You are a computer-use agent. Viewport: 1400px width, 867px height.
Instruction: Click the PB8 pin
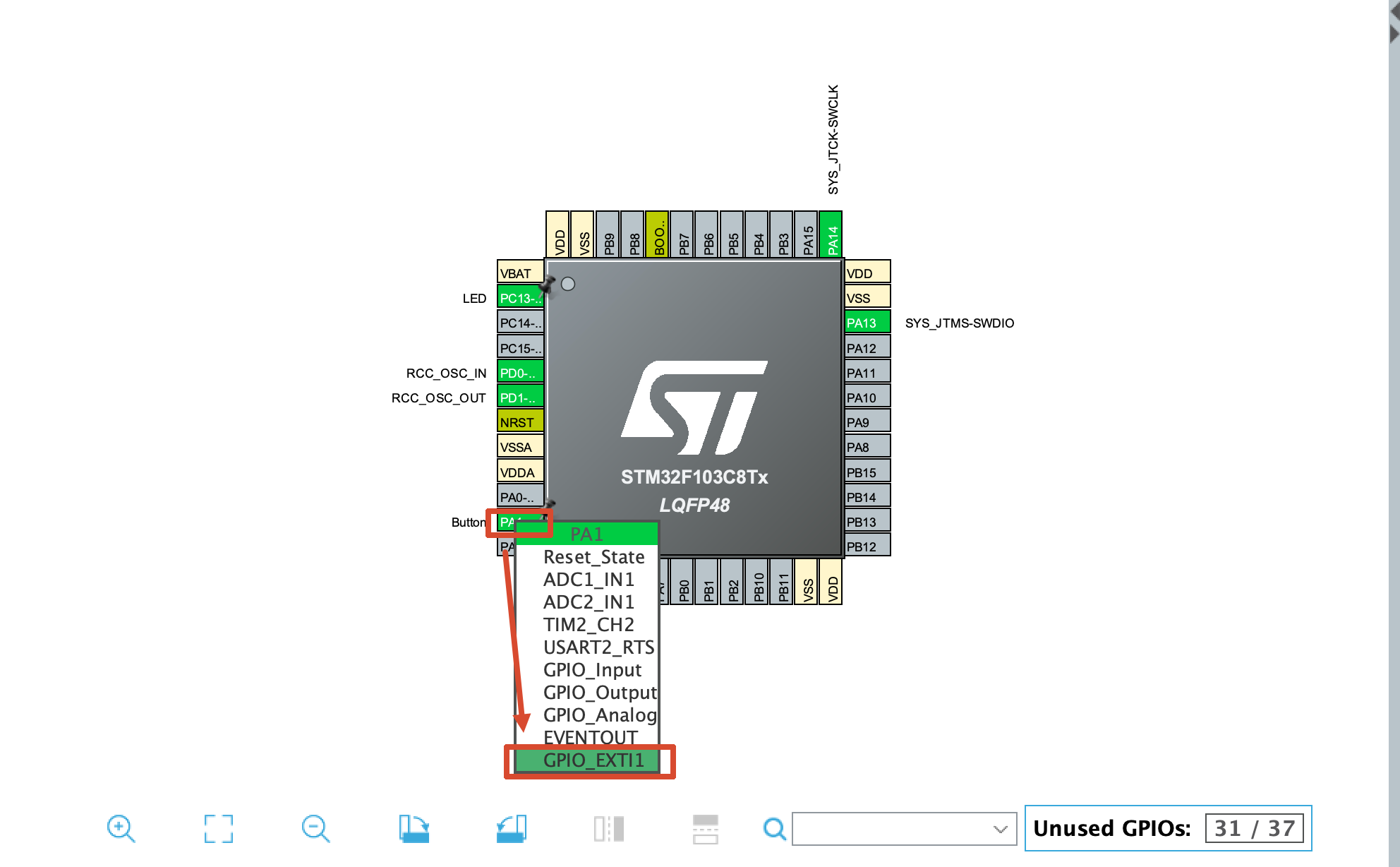click(x=633, y=234)
